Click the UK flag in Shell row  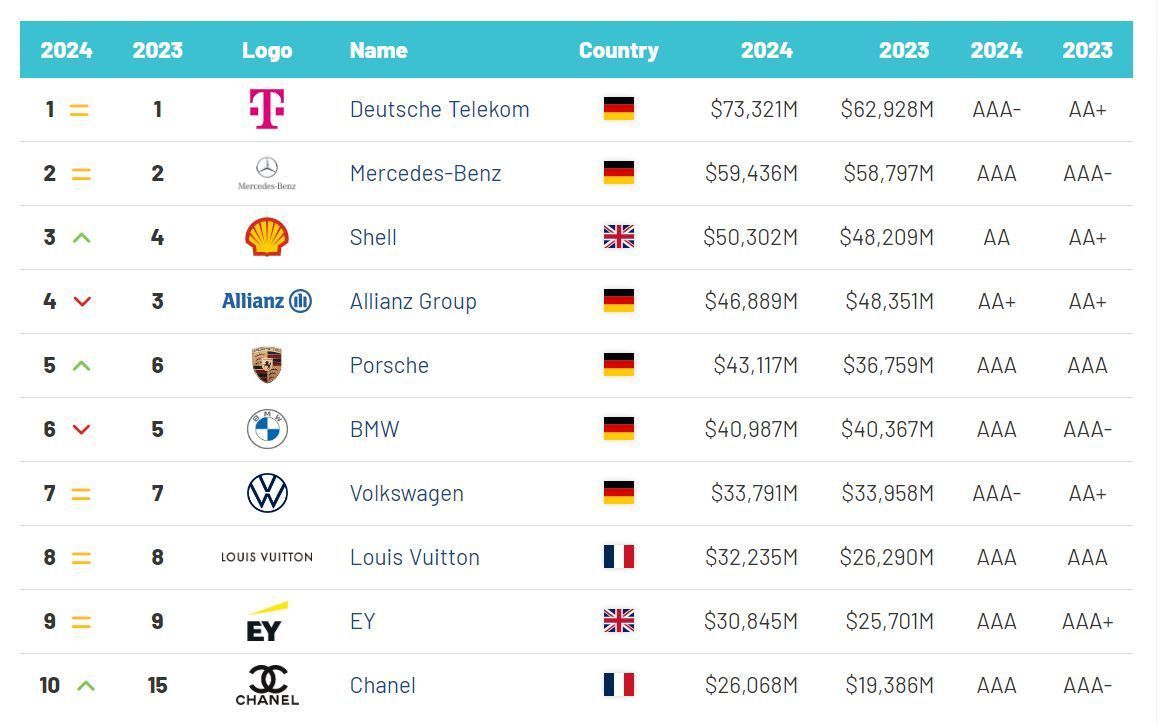click(619, 237)
